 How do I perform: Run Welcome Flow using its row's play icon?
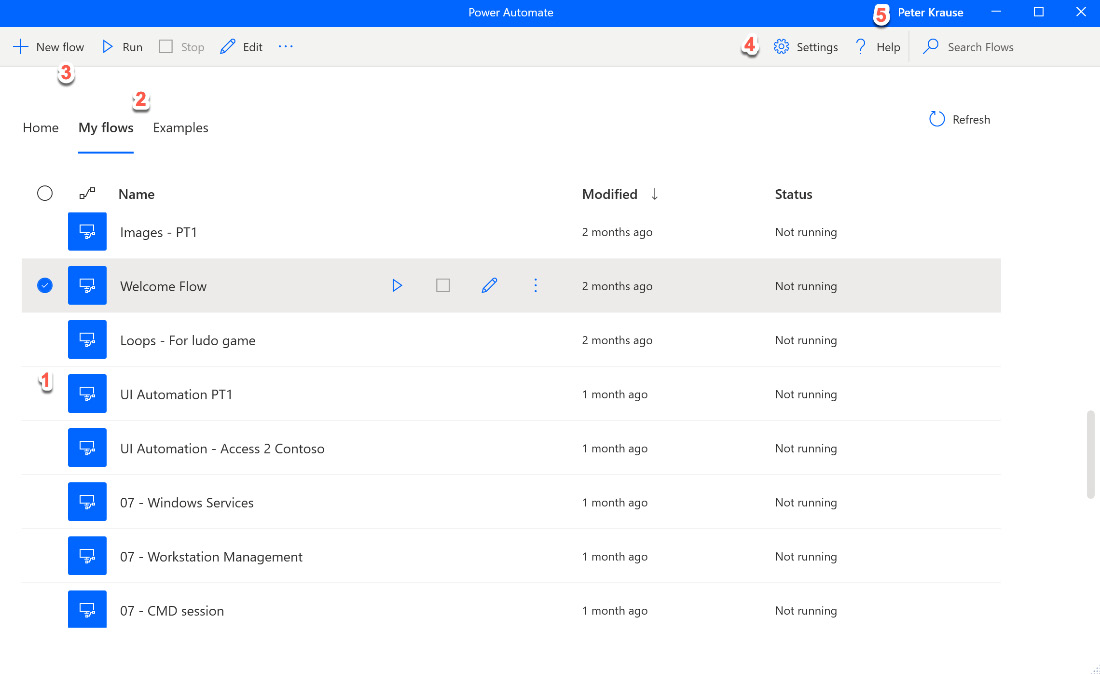click(397, 285)
